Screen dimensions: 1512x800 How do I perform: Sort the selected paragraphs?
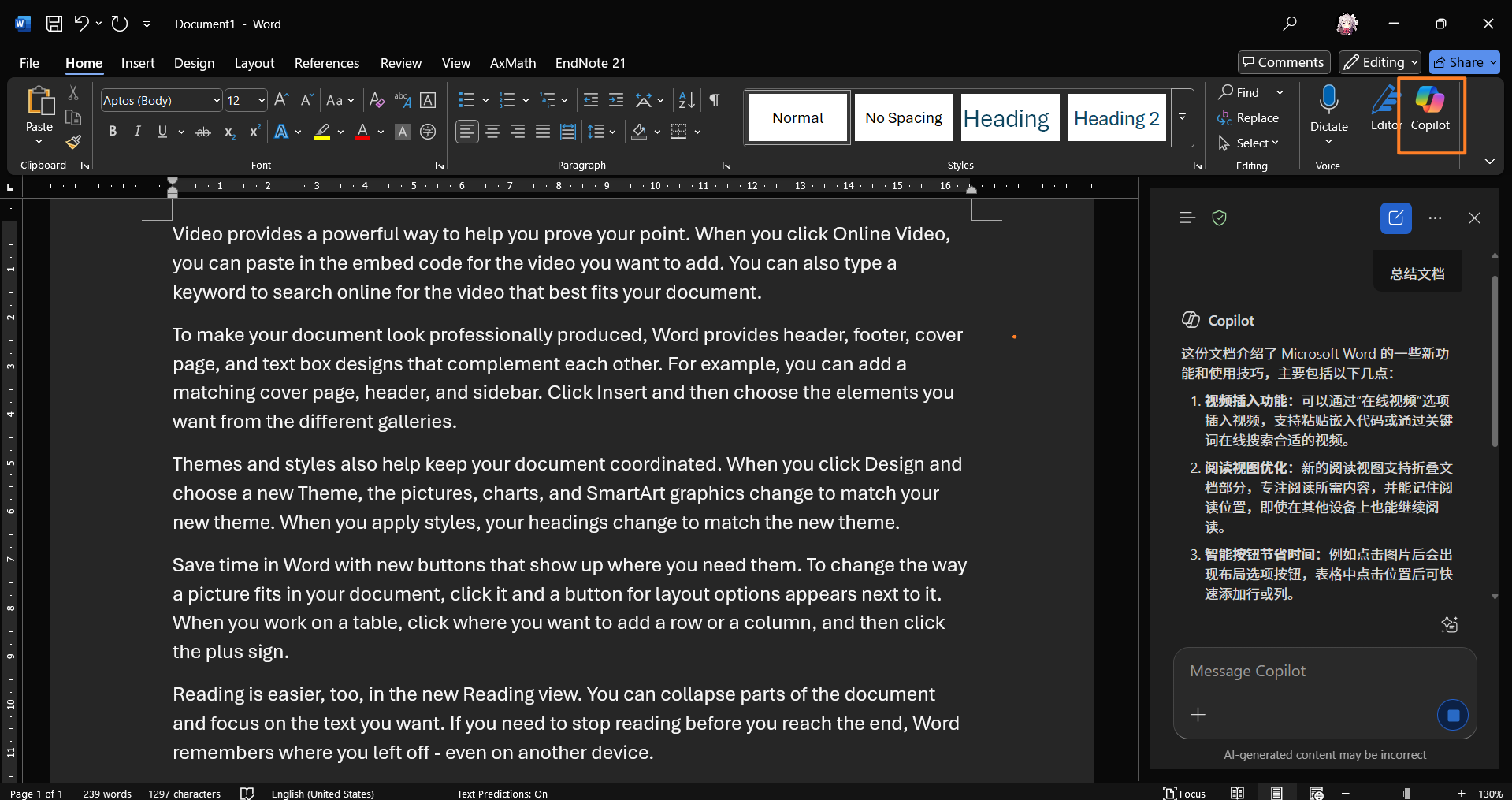tap(687, 100)
